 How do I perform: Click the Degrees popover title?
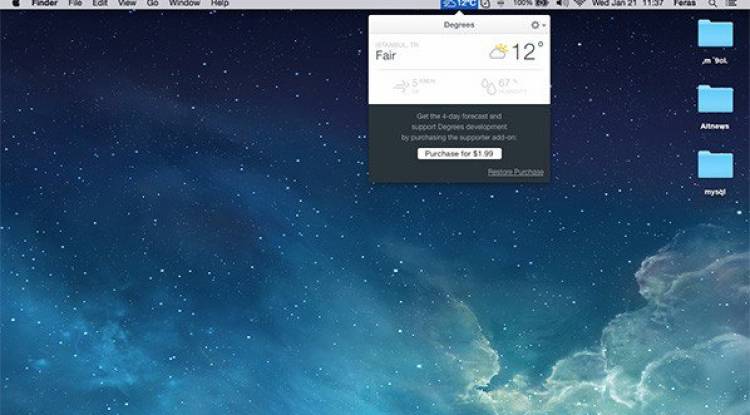[x=459, y=25]
